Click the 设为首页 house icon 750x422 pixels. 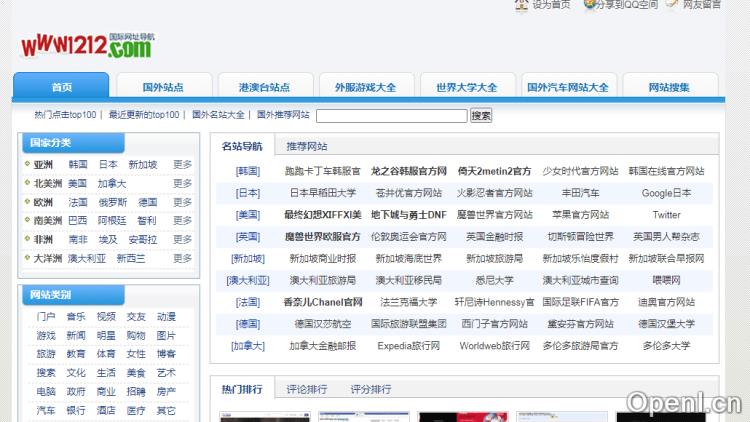pyautogui.click(x=521, y=5)
